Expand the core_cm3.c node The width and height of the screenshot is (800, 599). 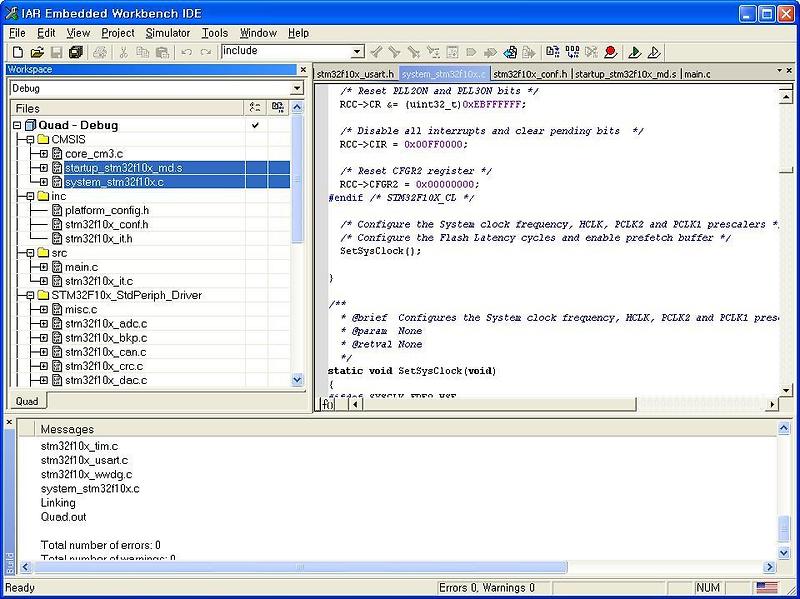pos(44,154)
